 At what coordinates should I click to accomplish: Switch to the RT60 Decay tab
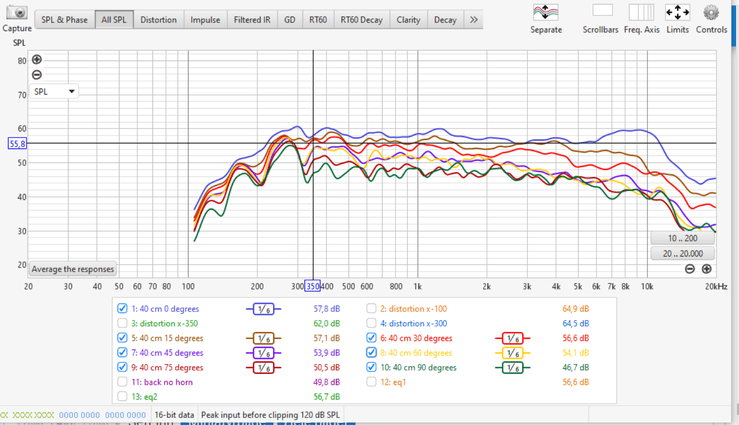pos(361,20)
